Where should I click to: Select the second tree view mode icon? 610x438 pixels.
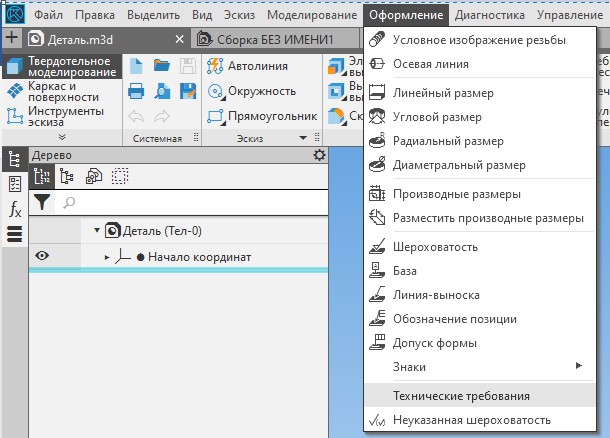(x=67, y=176)
